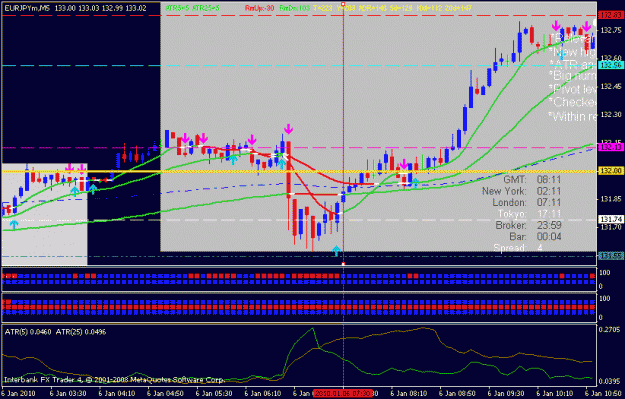Click the 0.0395 ATR scale value
The height and width of the screenshot is (399, 625).
pos(610,381)
